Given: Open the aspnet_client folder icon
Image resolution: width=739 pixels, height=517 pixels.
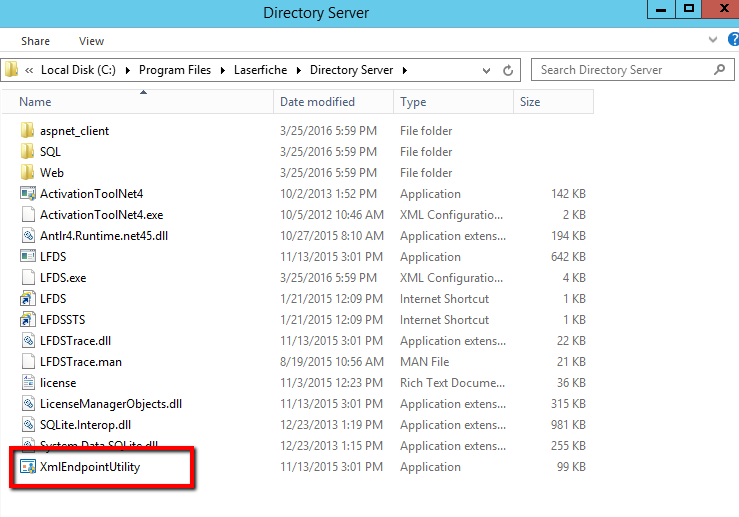Looking at the screenshot, I should point(27,131).
